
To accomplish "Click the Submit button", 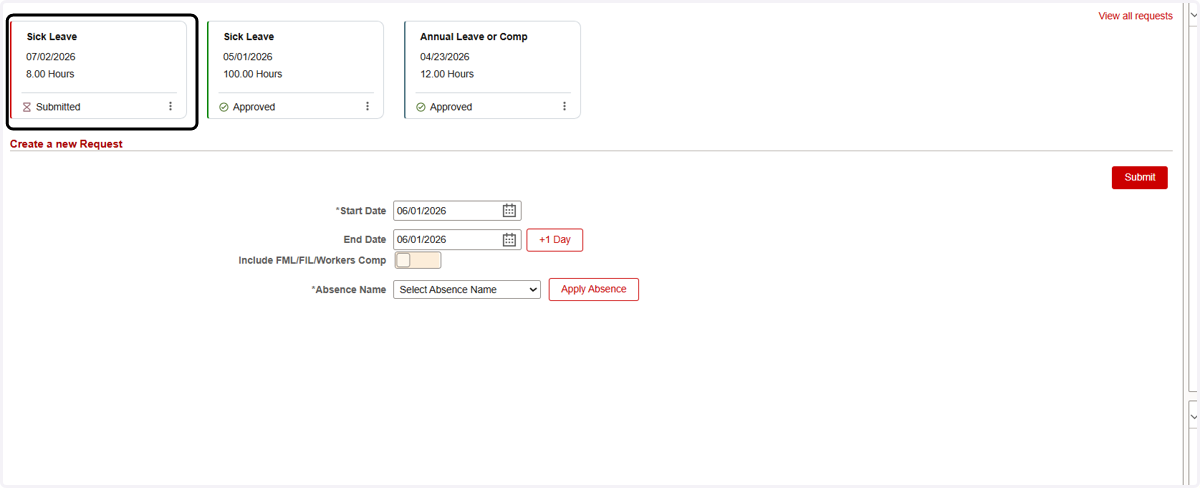I will (1140, 177).
